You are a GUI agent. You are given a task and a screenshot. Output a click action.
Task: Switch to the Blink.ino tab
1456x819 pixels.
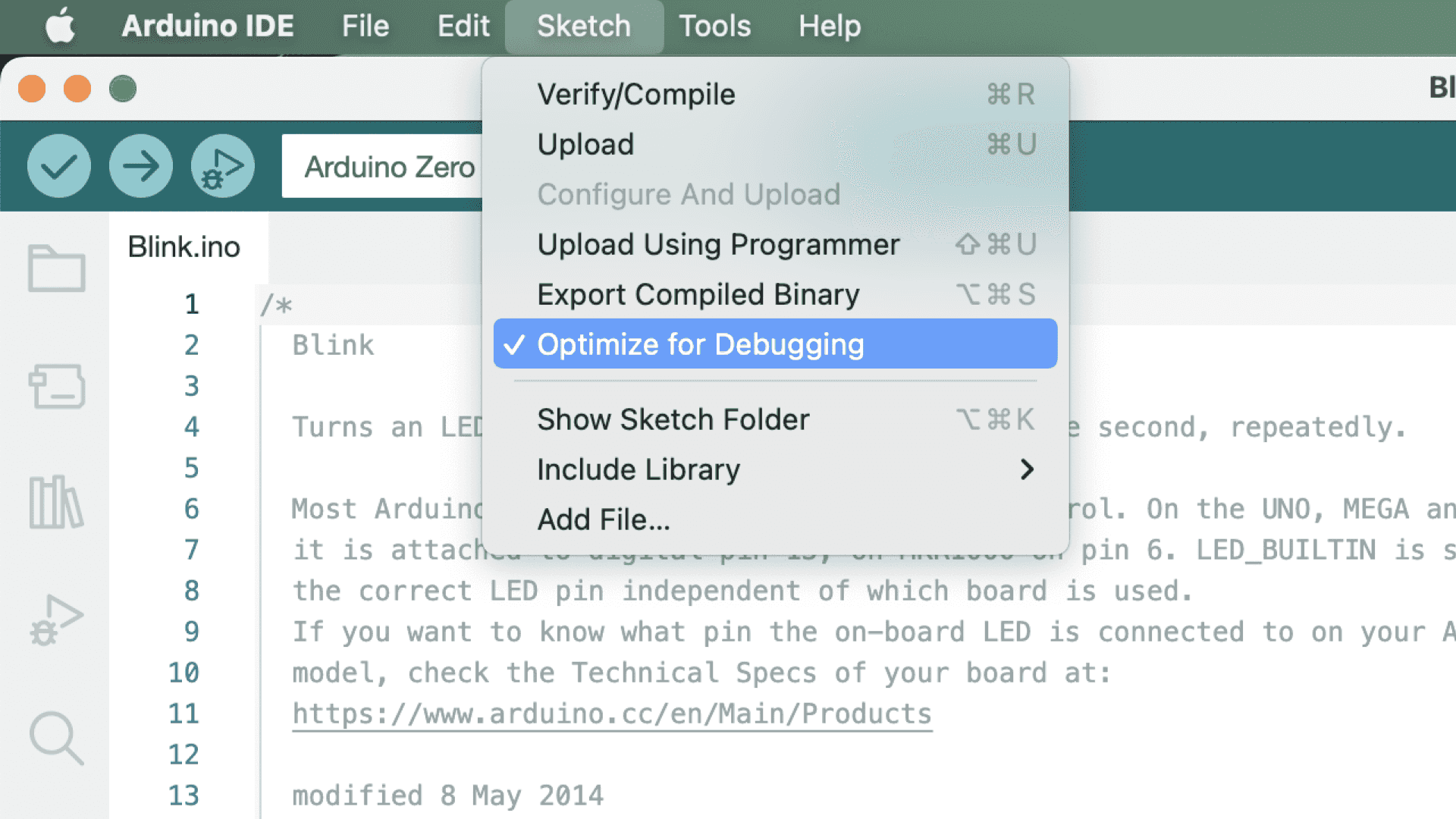(x=184, y=247)
